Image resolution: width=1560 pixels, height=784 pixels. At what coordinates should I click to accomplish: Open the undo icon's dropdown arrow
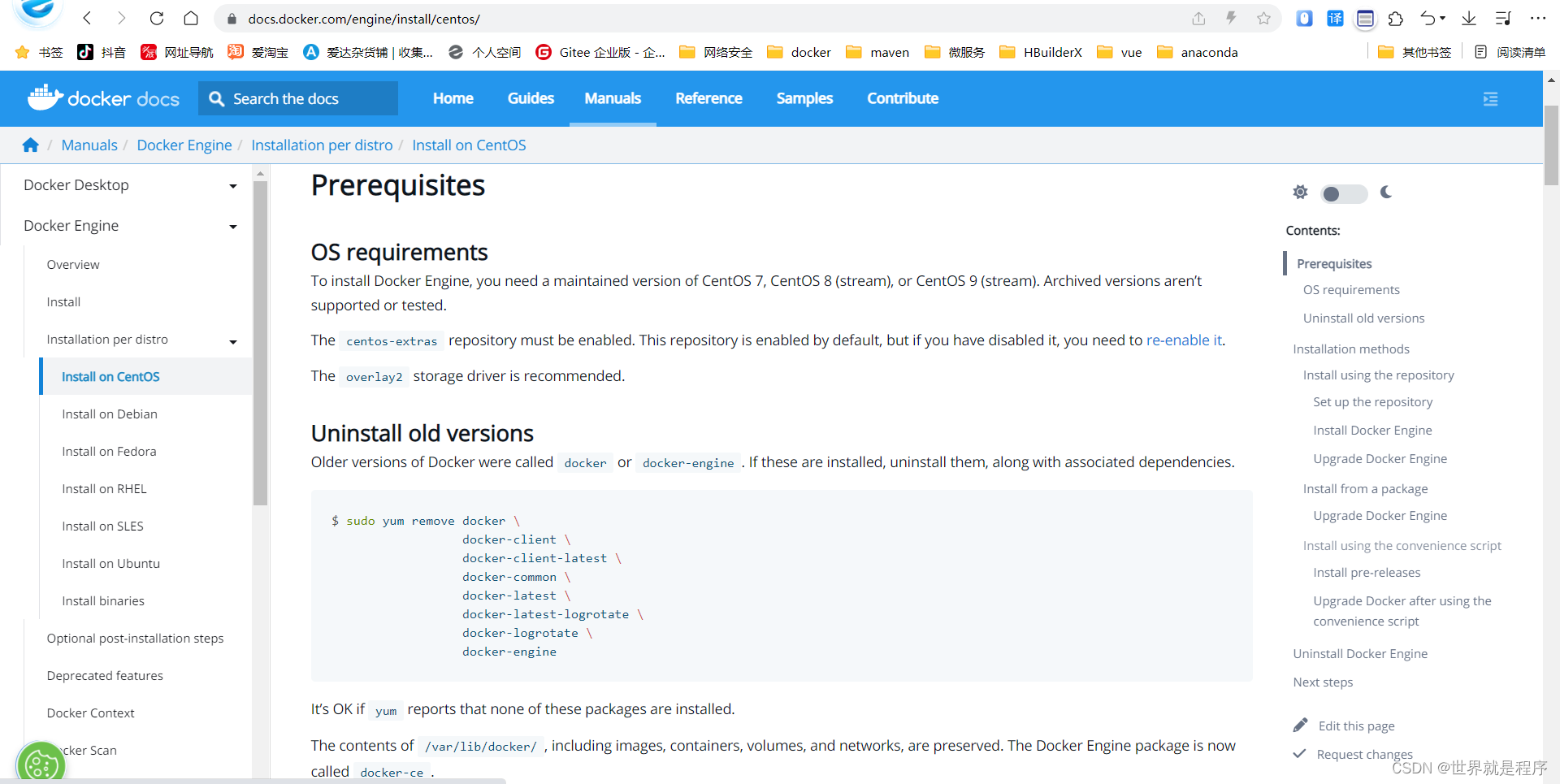coord(1443,18)
